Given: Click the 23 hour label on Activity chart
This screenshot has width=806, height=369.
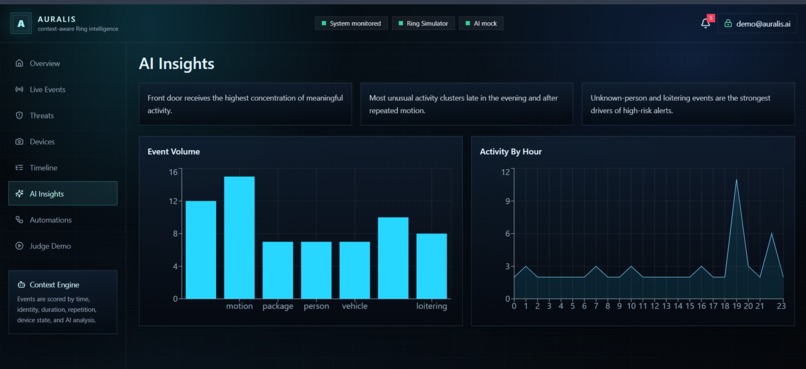Looking at the screenshot, I should point(782,306).
